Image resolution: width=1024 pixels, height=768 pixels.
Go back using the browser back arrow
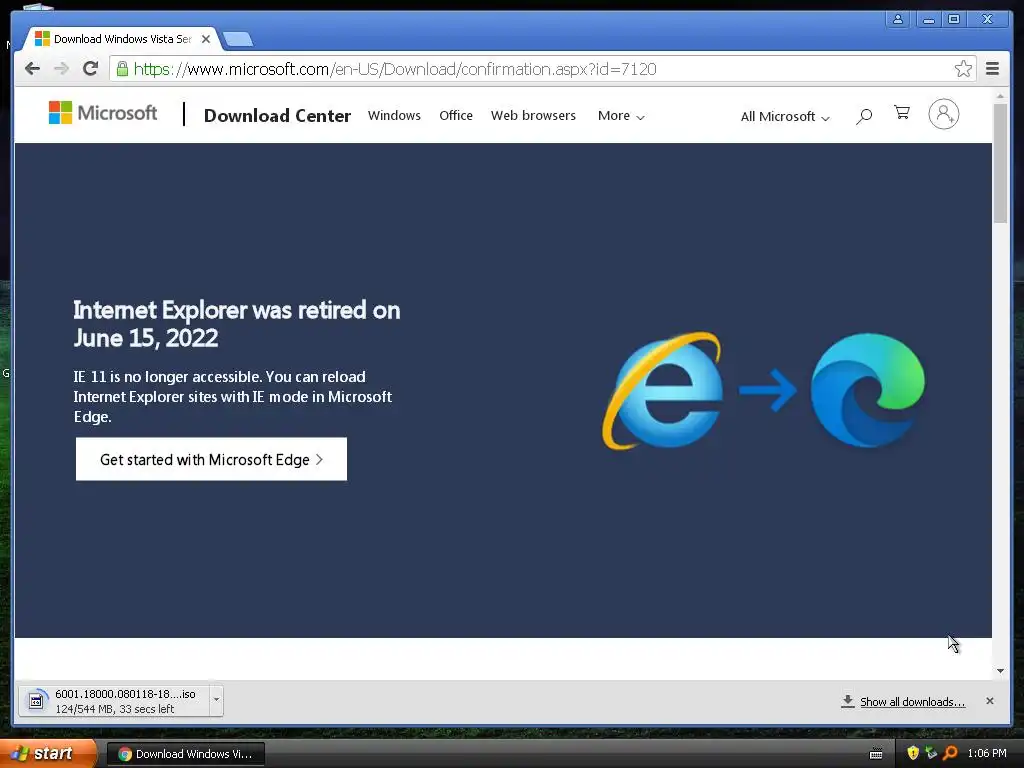coord(32,69)
